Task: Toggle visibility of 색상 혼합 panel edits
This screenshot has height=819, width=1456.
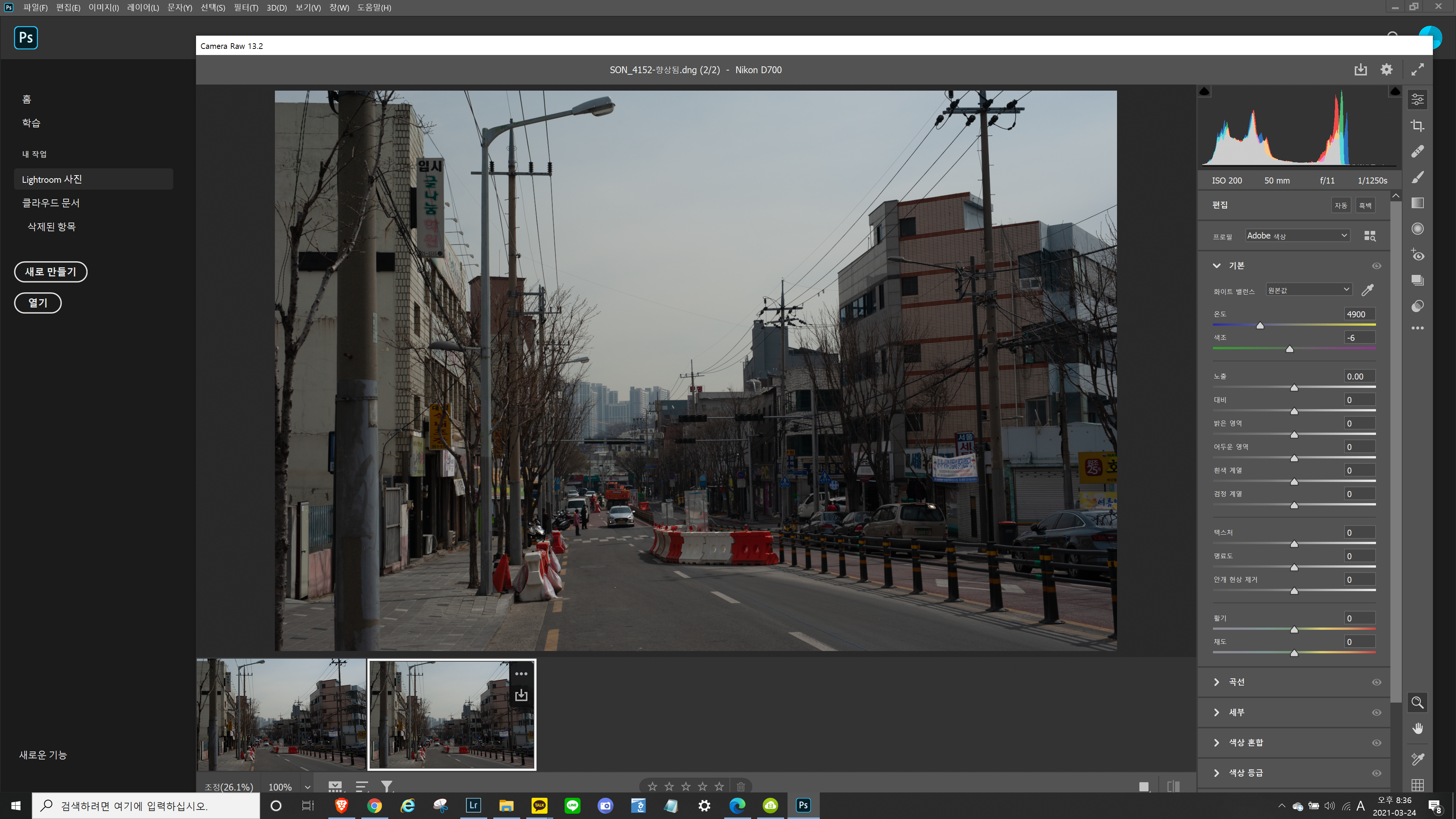Action: (1376, 743)
